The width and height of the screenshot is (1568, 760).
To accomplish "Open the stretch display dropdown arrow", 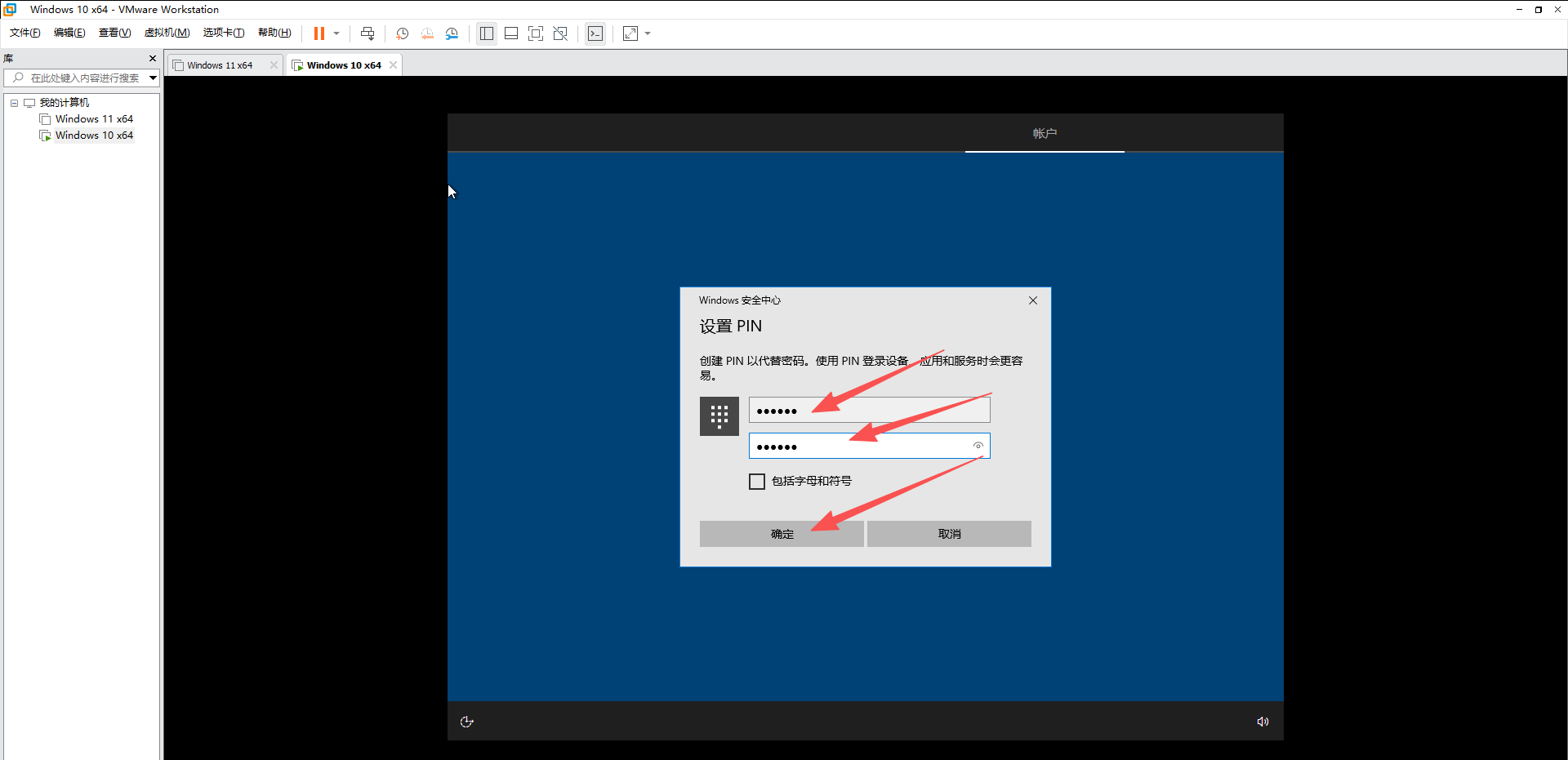I will coord(648,33).
